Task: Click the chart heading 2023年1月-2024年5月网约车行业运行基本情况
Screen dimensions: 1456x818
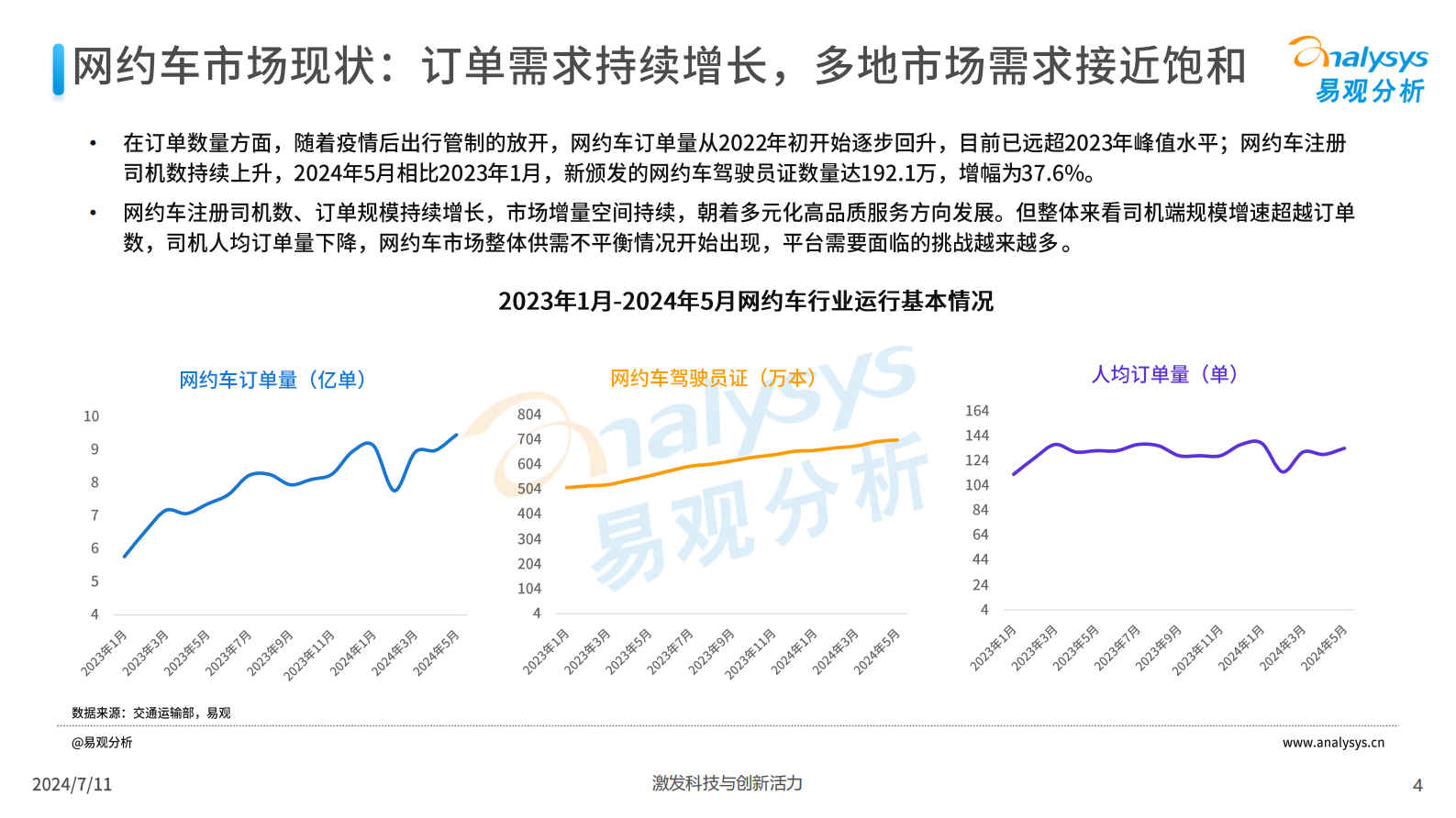Action: pos(746,301)
